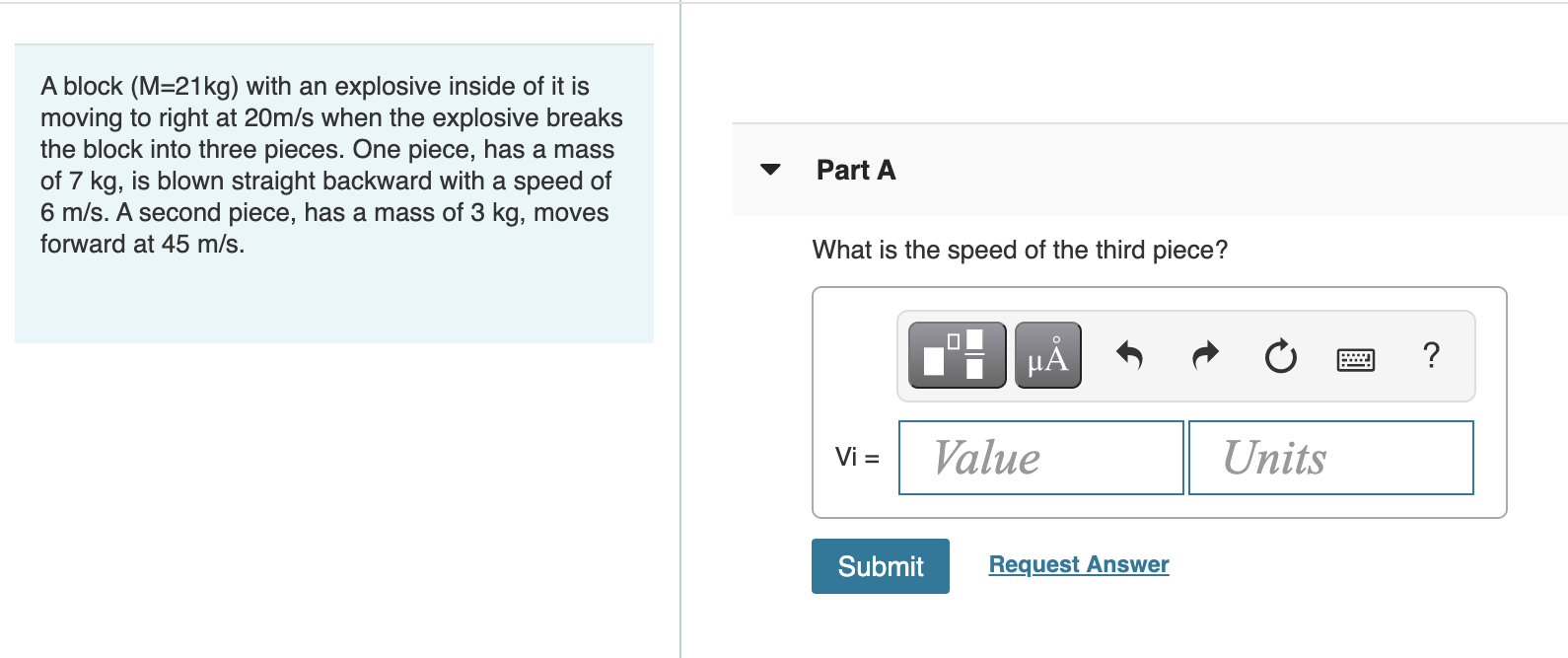Image resolution: width=1568 pixels, height=658 pixels.
Task: Undo the last entry in the answer box
Action: [1129, 355]
